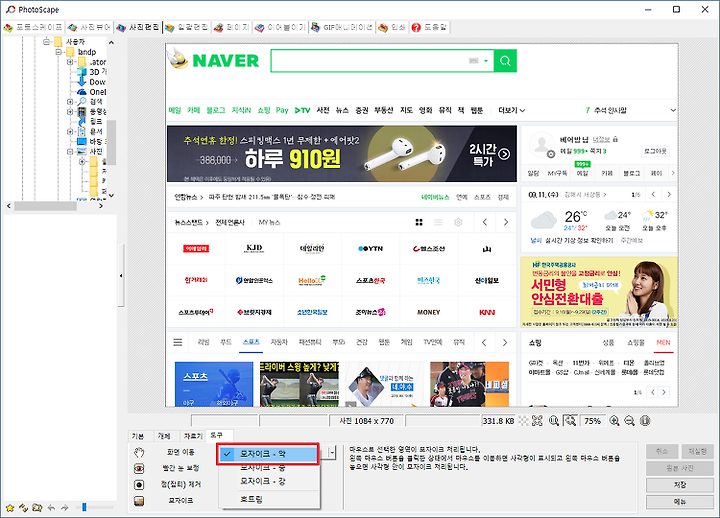This screenshot has width=720, height=518.
Task: Click the fit-to-screen icon in status bar
Action: [537, 421]
